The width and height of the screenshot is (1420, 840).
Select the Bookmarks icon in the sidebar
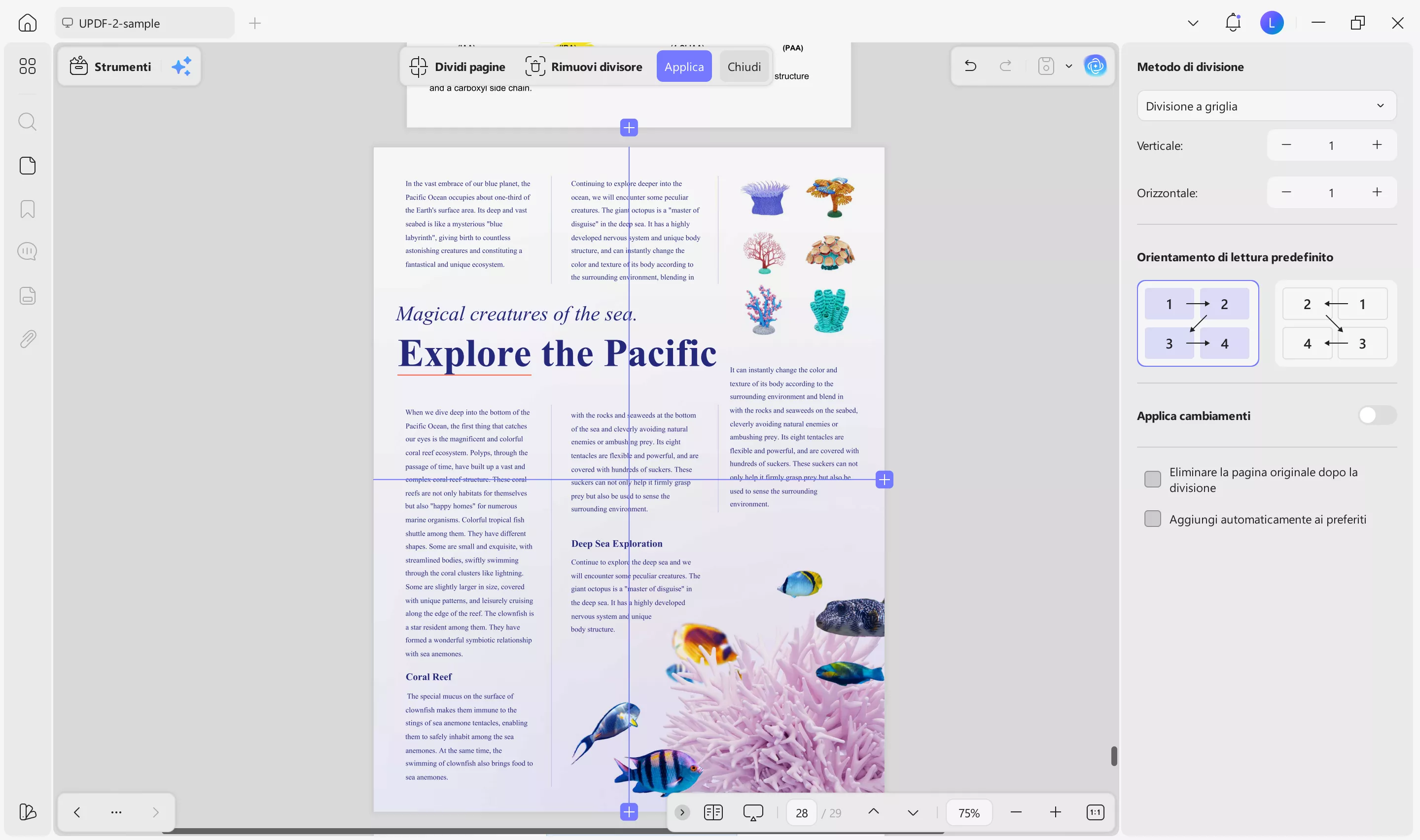[x=27, y=209]
